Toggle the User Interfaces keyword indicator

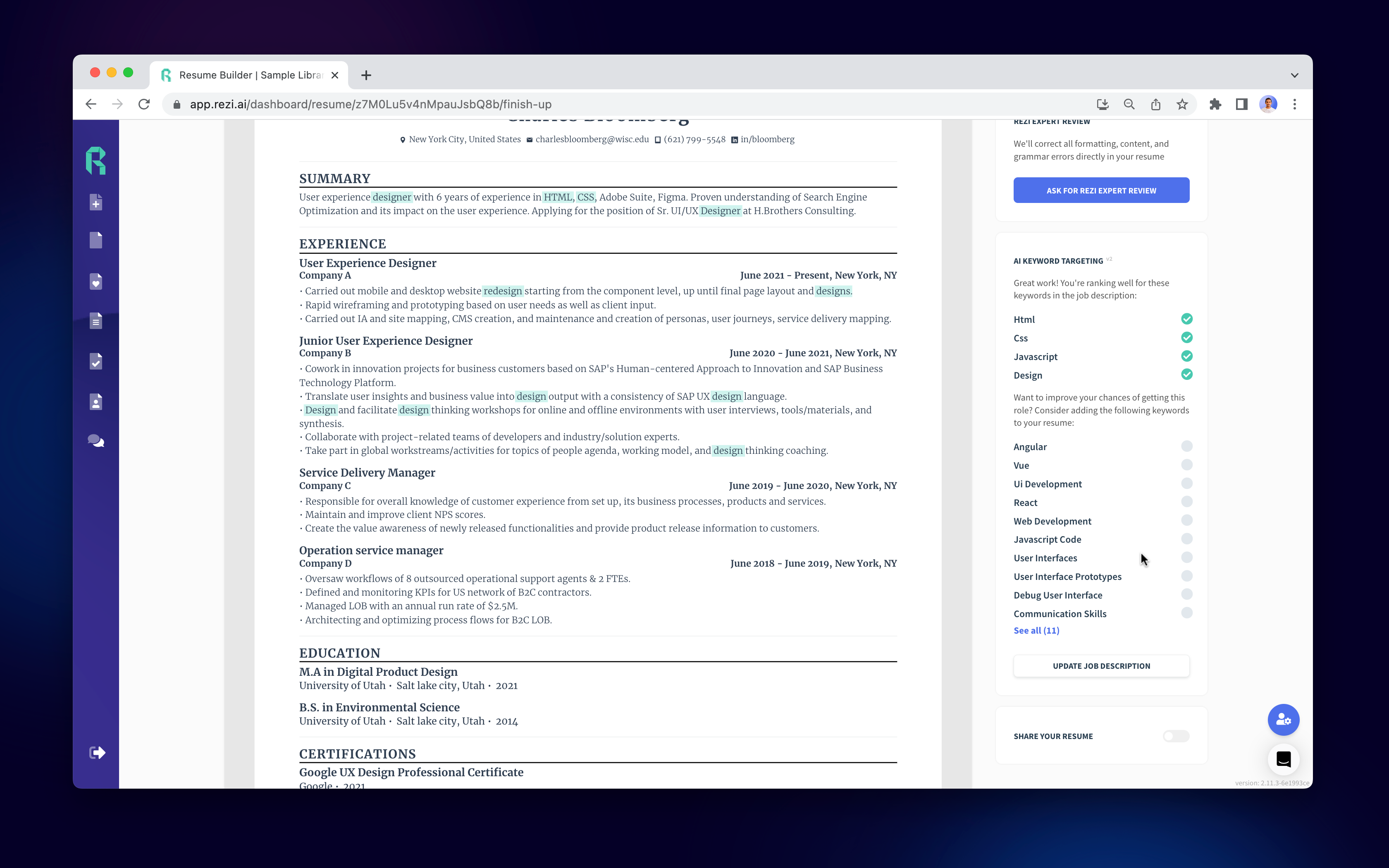point(1187,558)
